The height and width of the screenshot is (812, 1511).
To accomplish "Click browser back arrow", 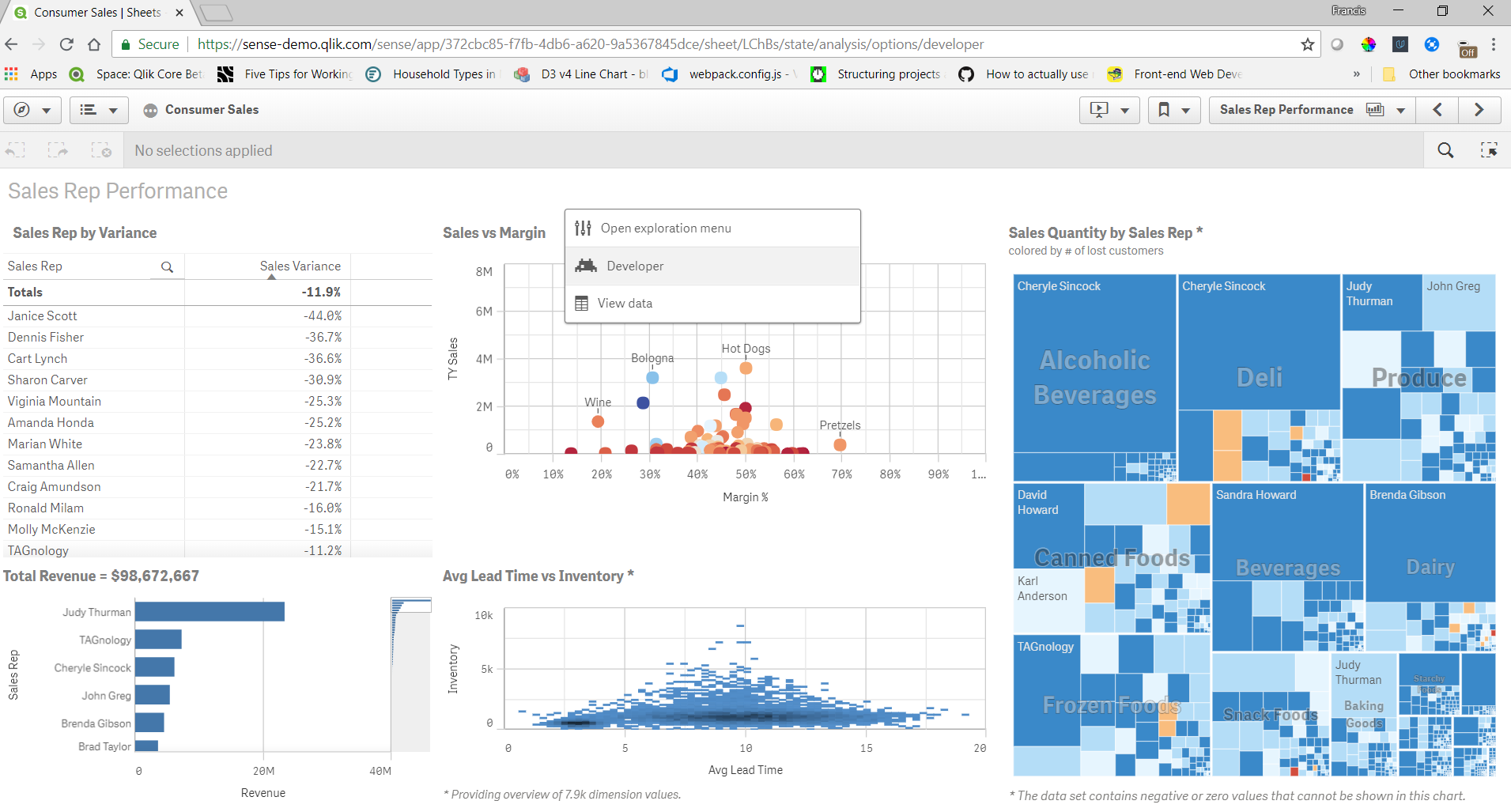I will click(11, 44).
